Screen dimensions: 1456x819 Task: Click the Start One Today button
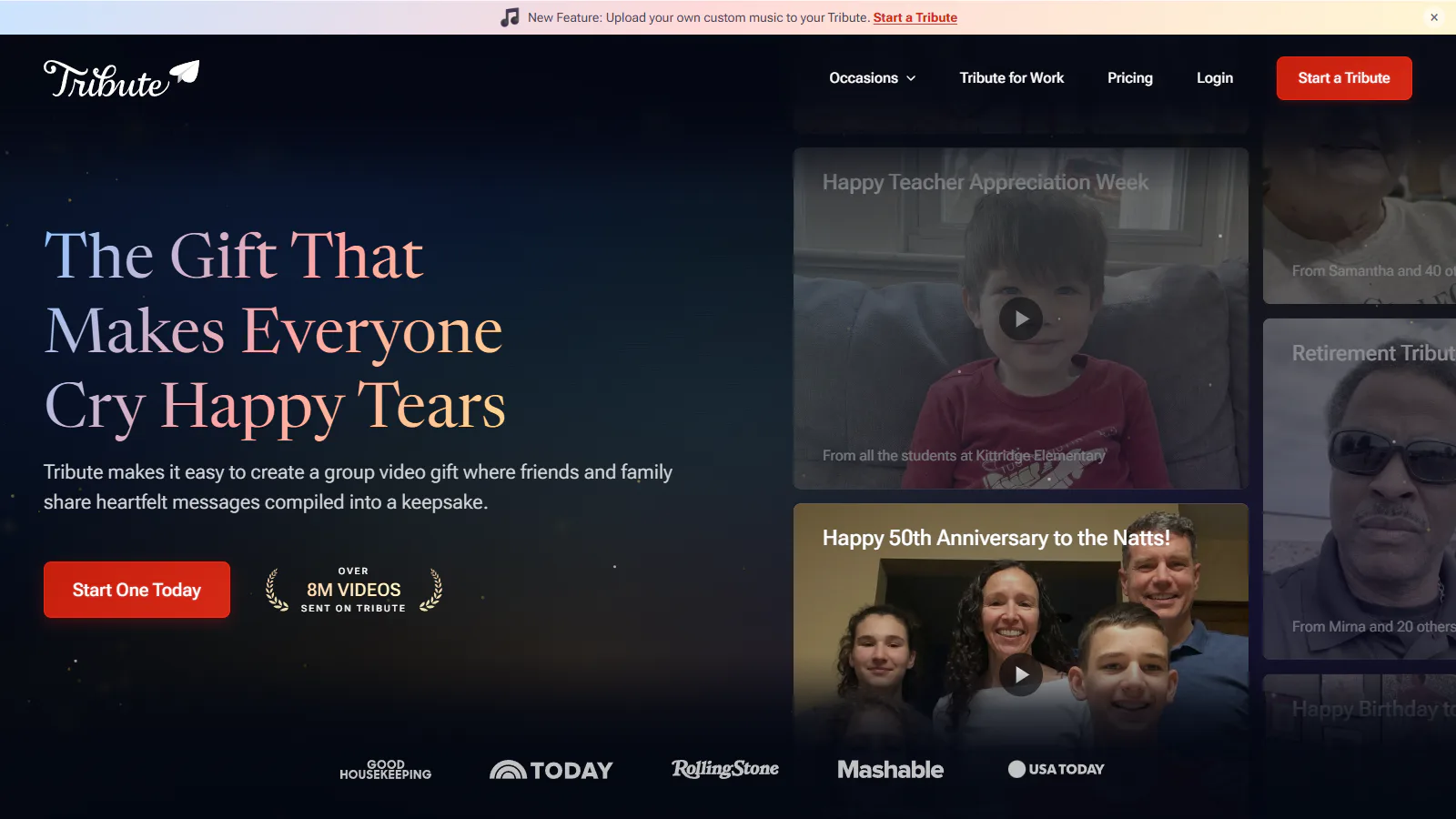[x=136, y=590]
